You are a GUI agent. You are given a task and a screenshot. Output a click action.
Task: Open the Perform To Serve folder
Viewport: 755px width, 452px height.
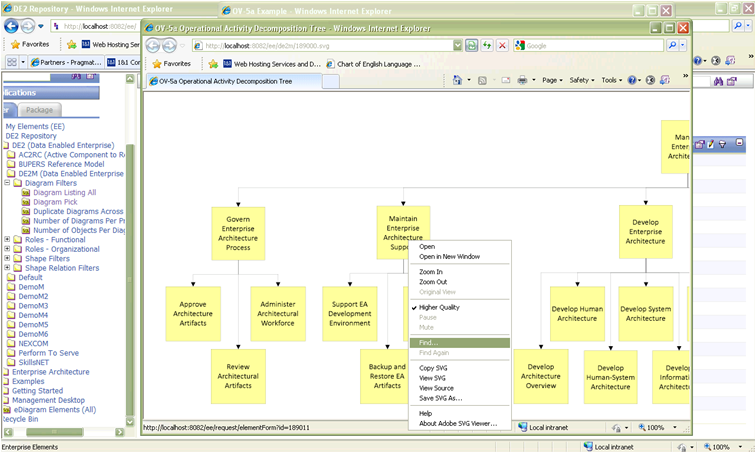[48, 353]
